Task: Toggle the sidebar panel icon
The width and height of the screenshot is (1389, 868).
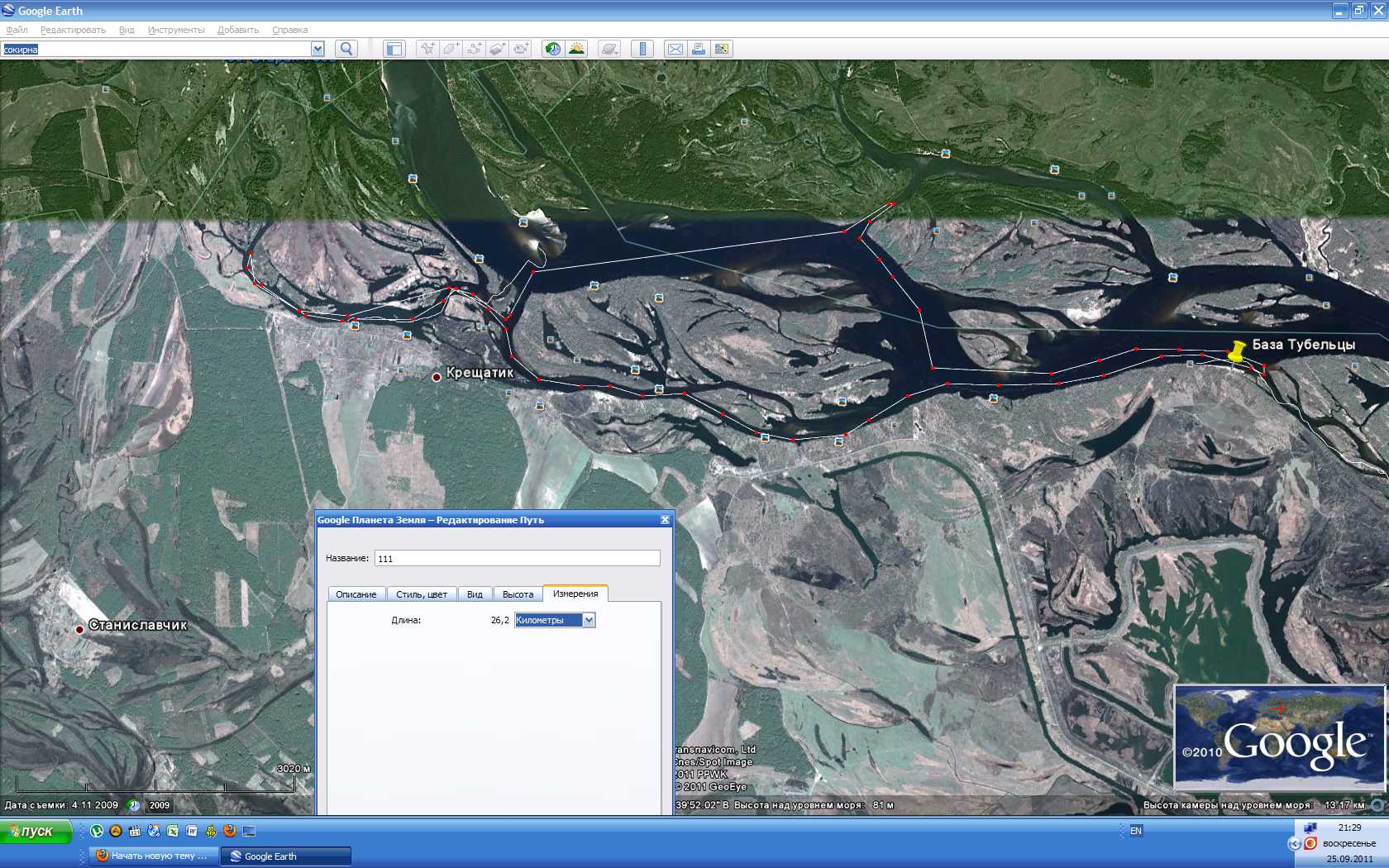Action: click(394, 49)
